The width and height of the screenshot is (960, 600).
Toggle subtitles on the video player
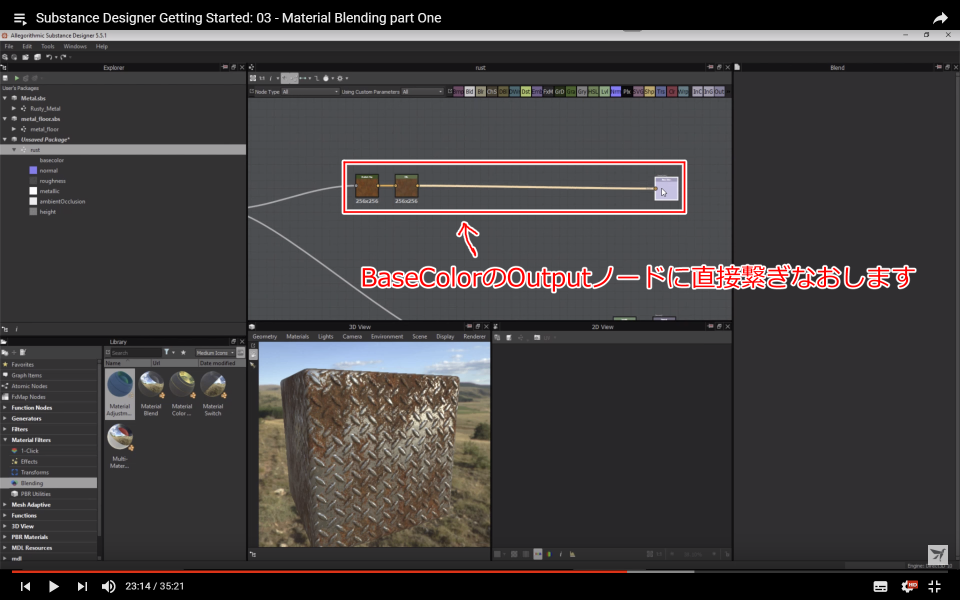pos(880,586)
